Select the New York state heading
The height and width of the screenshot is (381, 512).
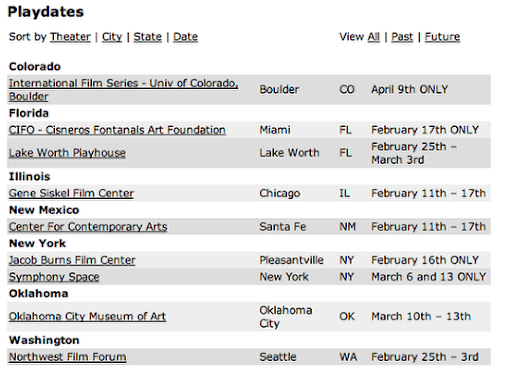[37, 243]
